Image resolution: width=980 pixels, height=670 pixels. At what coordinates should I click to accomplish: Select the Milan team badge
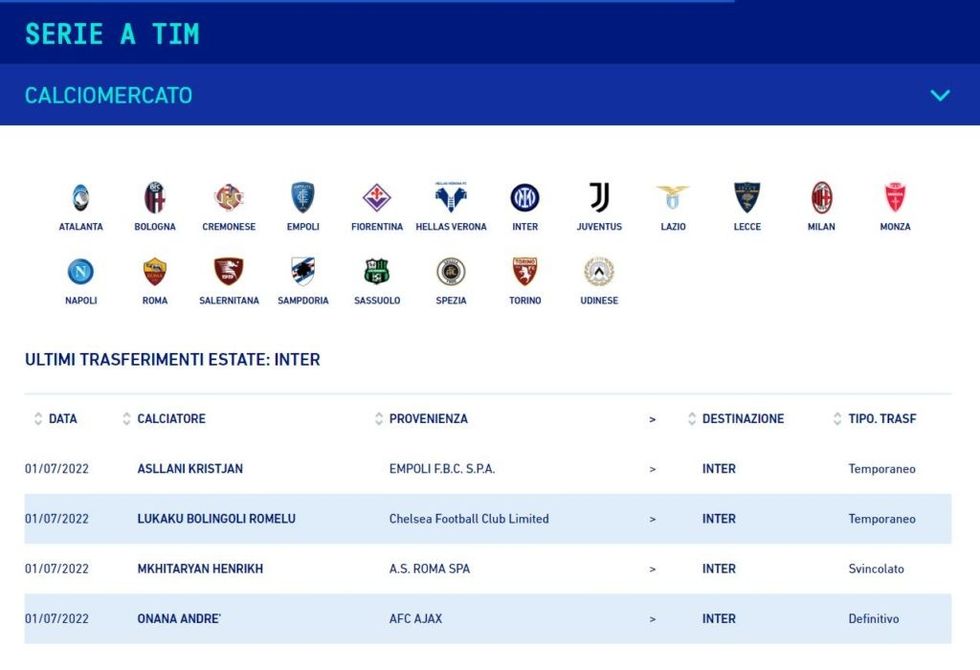pyautogui.click(x=821, y=198)
